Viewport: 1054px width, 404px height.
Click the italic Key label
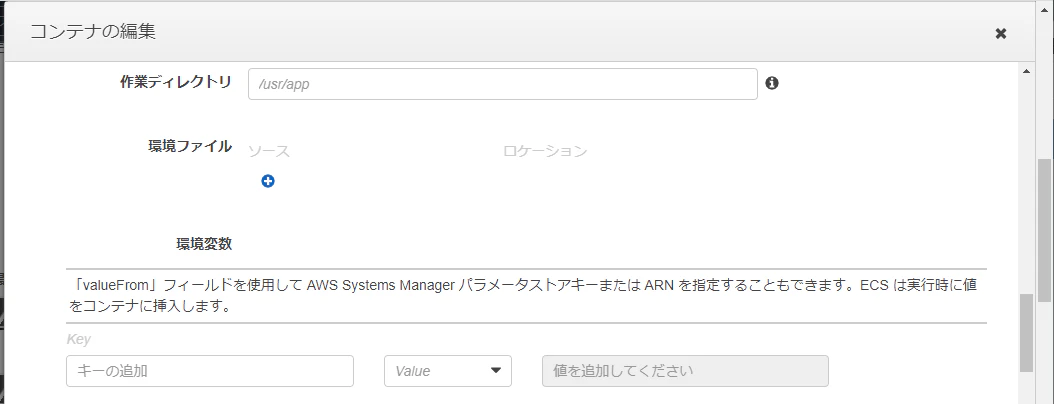tap(79, 339)
